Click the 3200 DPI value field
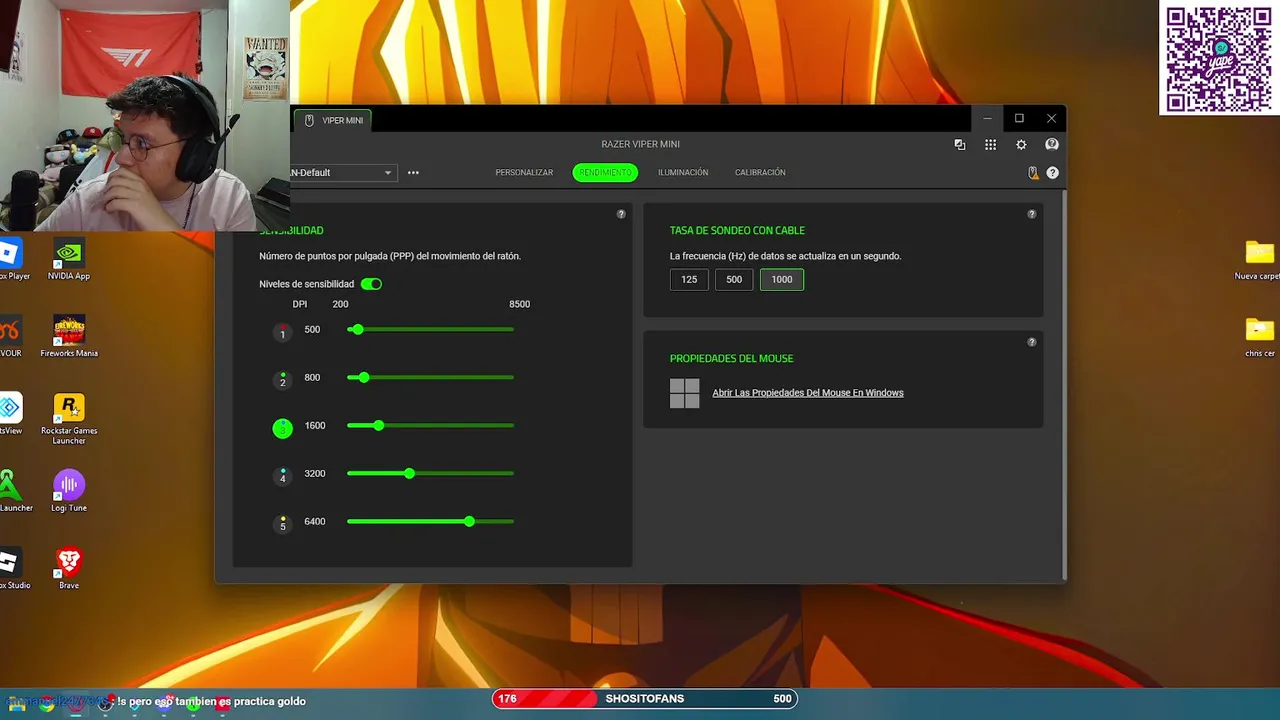This screenshot has height=720, width=1280. click(315, 473)
